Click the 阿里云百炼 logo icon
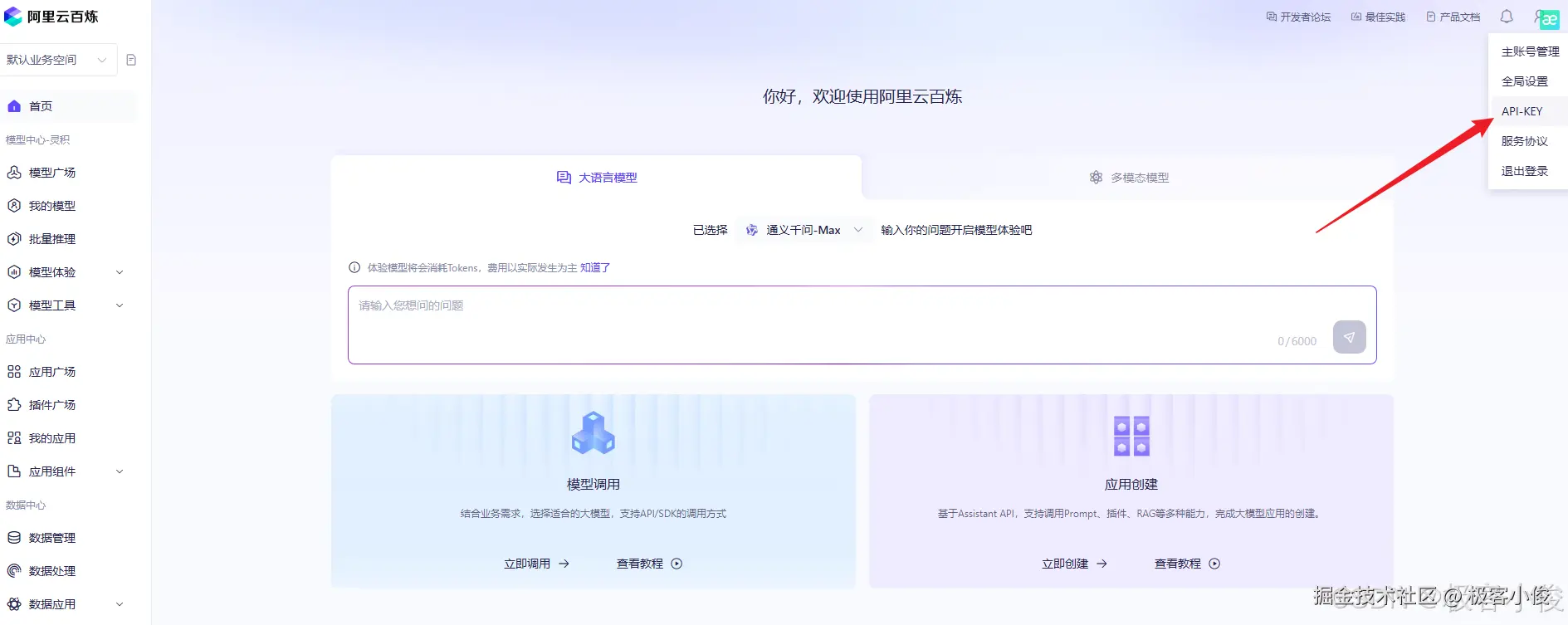Viewport: 1568px width, 625px height. (x=13, y=17)
